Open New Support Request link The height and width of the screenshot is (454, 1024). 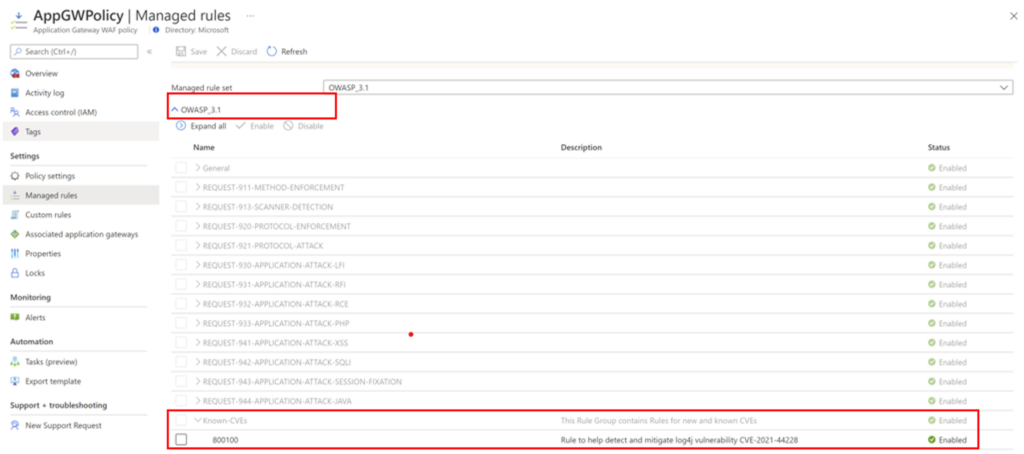pos(63,425)
